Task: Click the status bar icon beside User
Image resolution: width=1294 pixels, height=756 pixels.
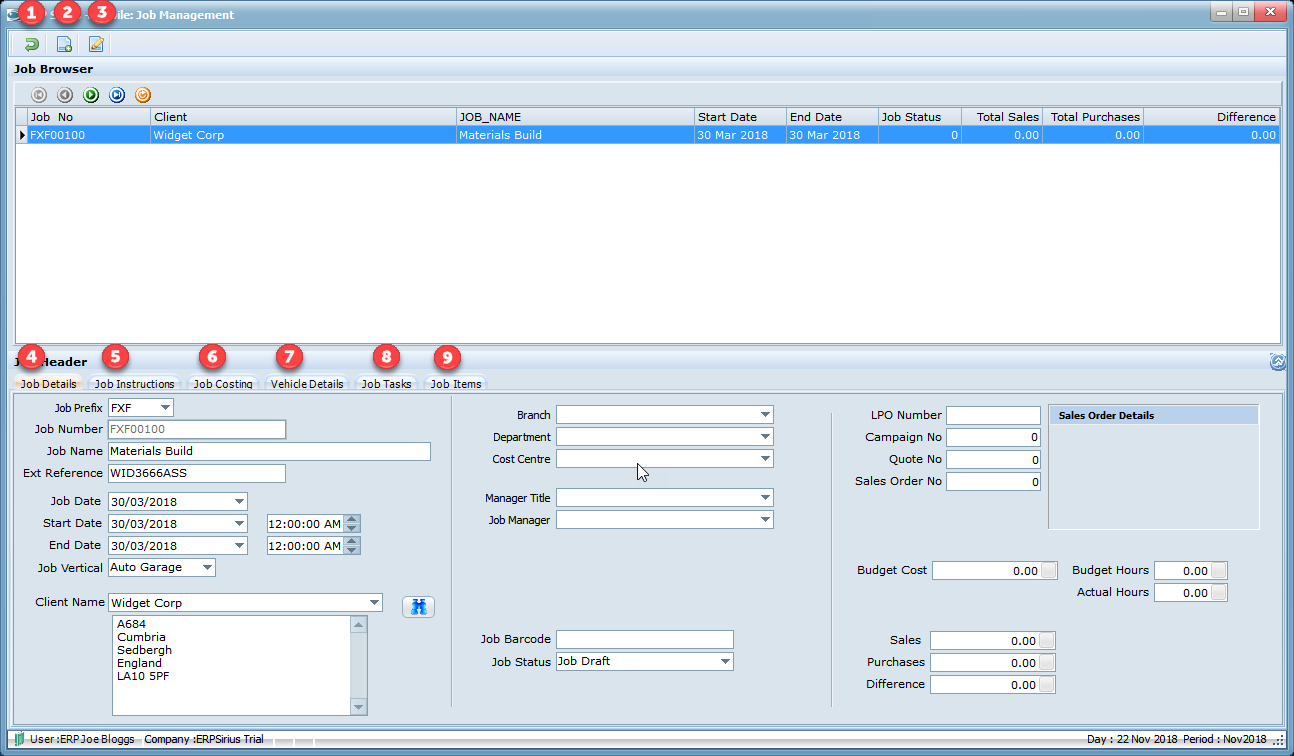Action: (19, 739)
